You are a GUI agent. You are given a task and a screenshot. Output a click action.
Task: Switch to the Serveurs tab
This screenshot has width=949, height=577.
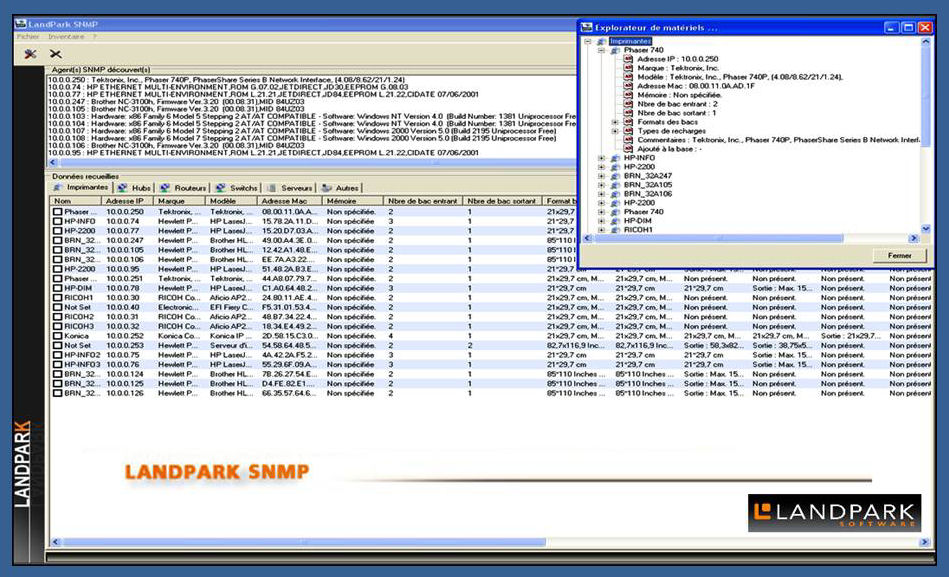(x=291, y=188)
